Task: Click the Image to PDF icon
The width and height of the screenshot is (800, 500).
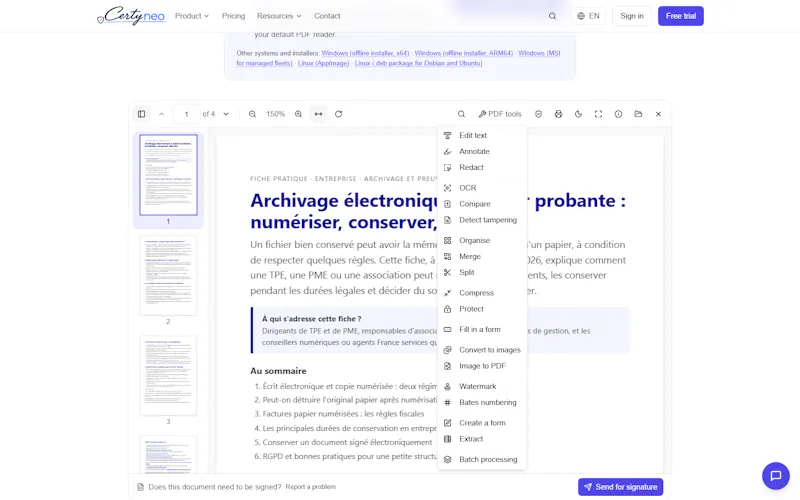Action: [x=447, y=366]
